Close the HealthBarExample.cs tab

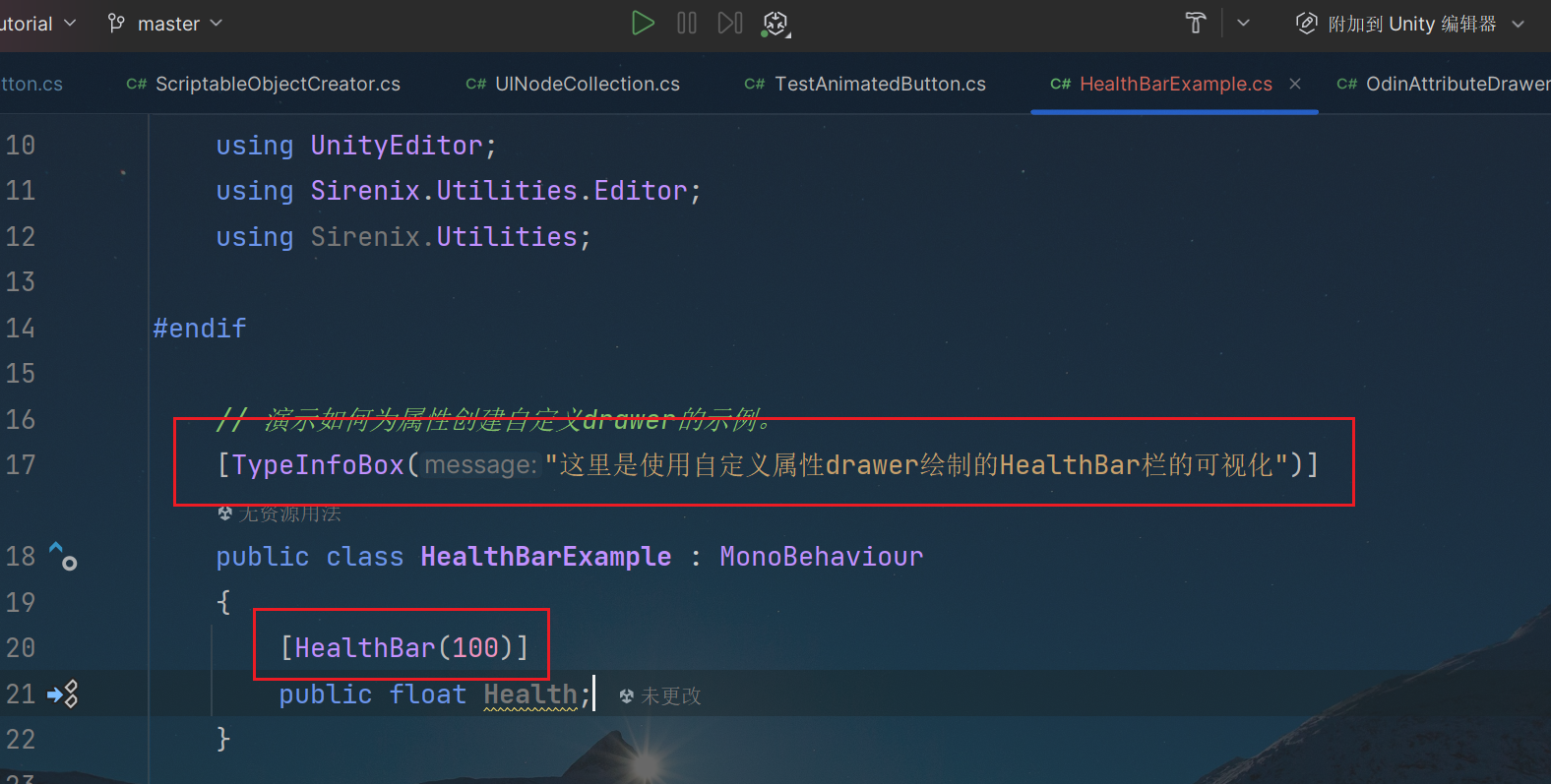pyautogui.click(x=1295, y=84)
